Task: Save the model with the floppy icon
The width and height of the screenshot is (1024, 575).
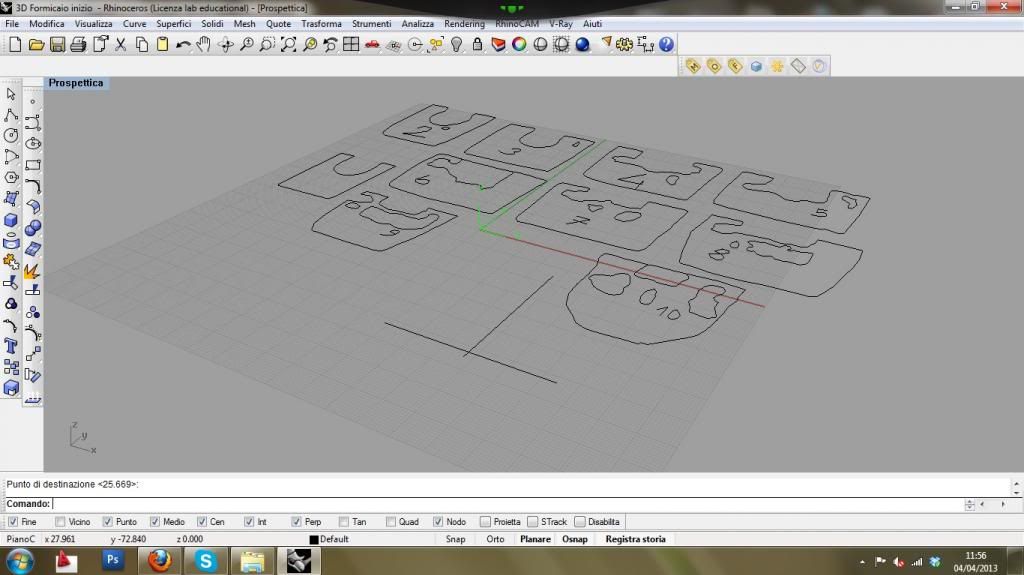Action: [x=57, y=44]
